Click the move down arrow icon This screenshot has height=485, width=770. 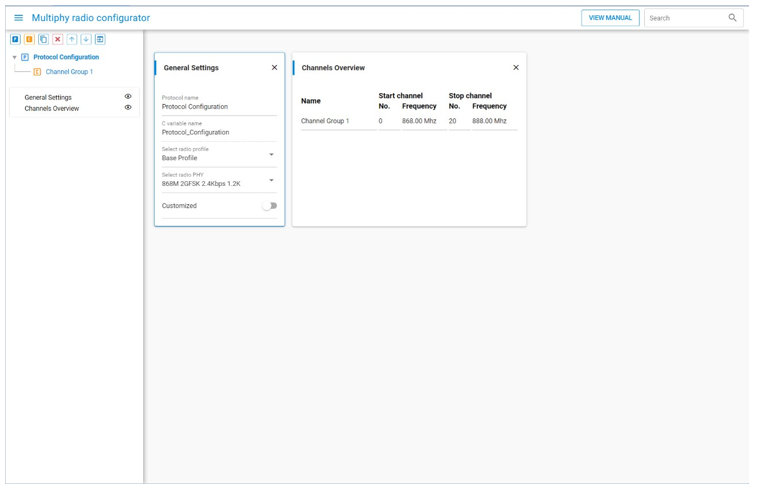[x=86, y=39]
